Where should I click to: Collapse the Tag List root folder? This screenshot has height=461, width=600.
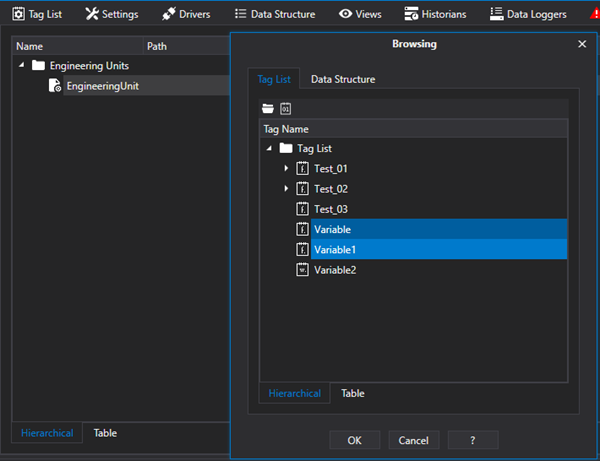tap(269, 148)
